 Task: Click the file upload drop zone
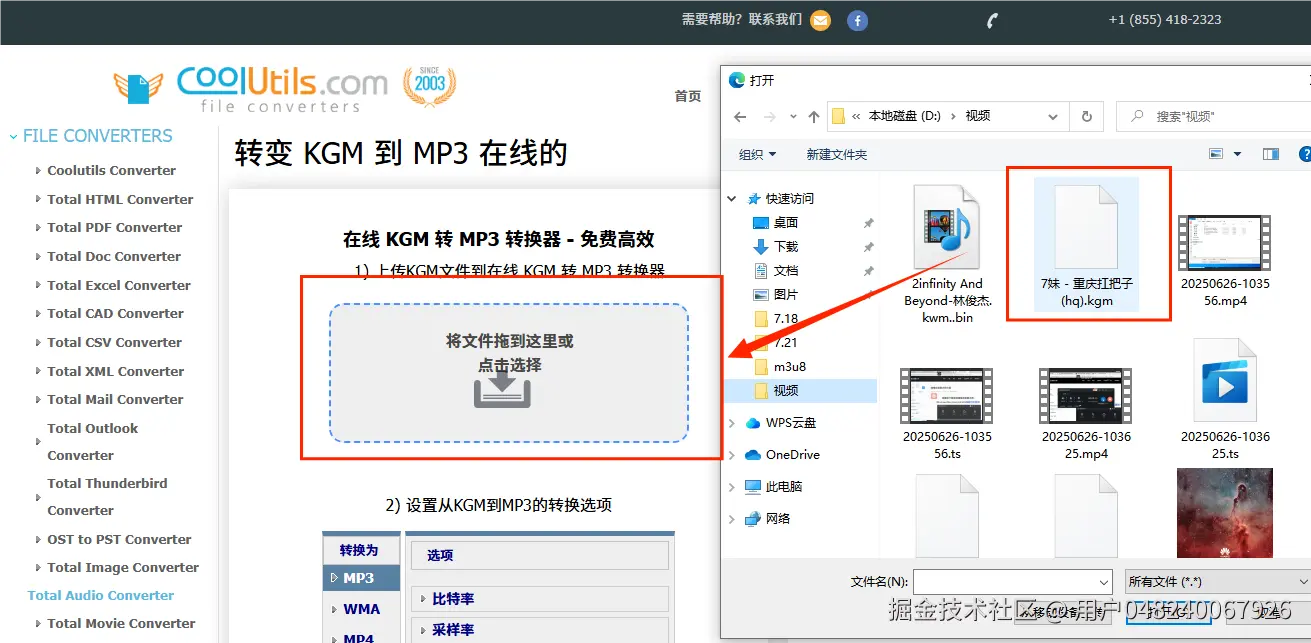click(x=509, y=373)
